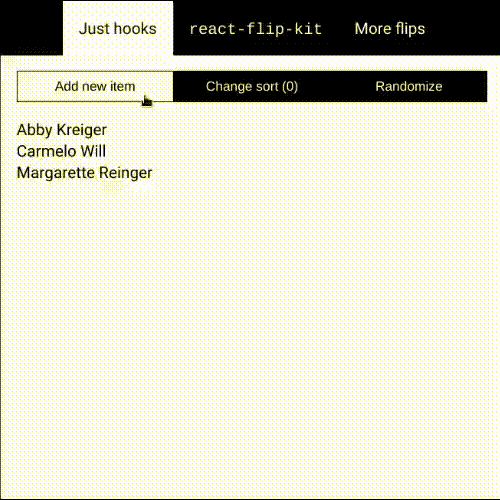Viewport: 500px width, 500px height.
Task: Activate the white highlighted Just hooks tab
Action: click(x=118, y=29)
